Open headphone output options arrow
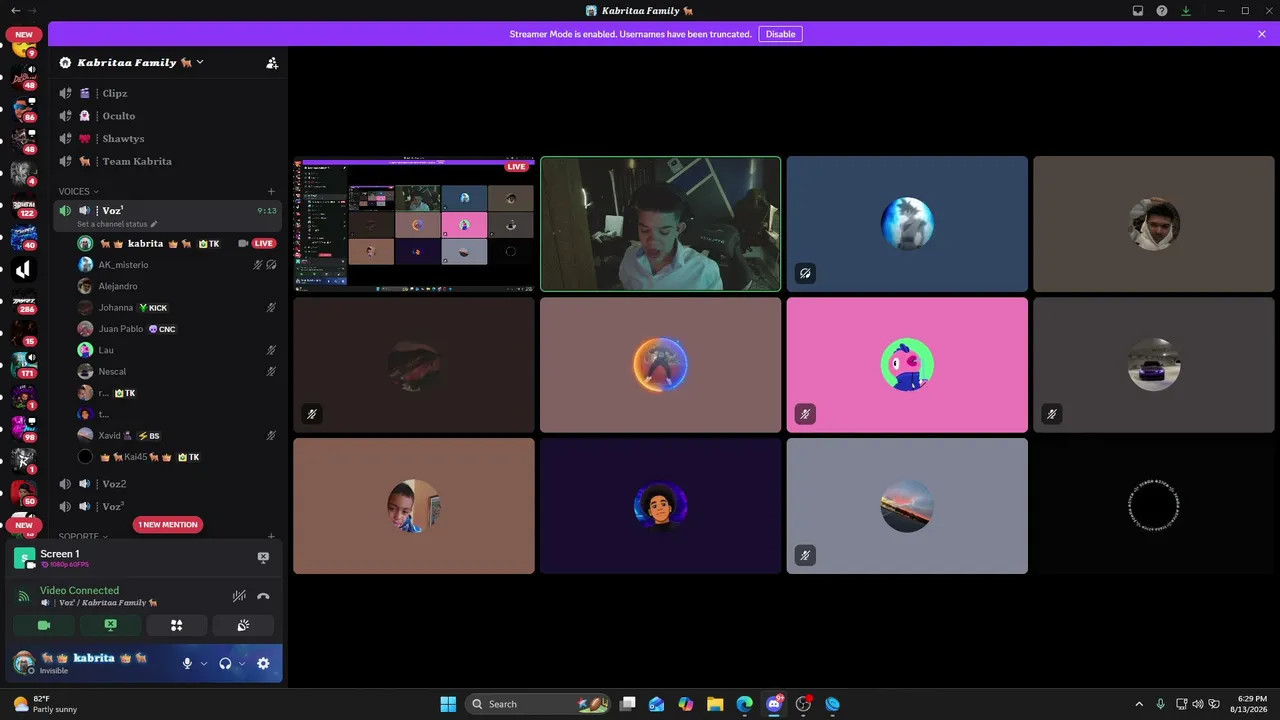The height and width of the screenshot is (720, 1280). (242, 663)
